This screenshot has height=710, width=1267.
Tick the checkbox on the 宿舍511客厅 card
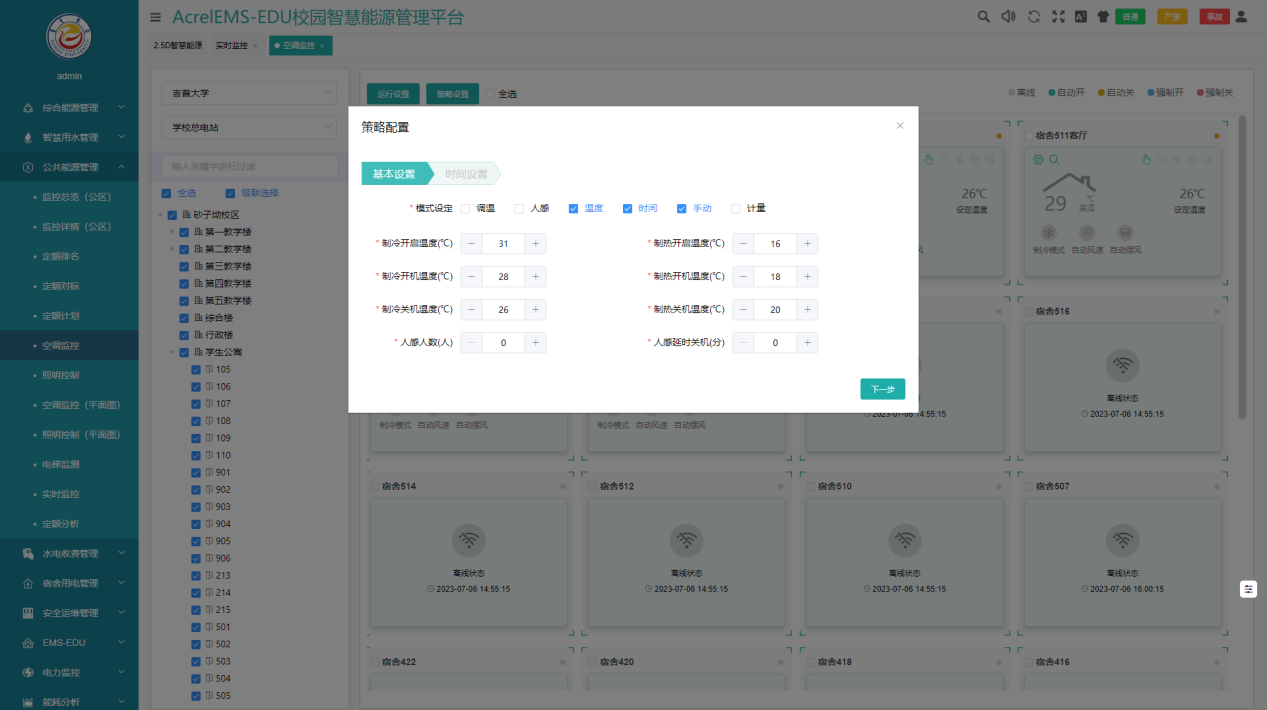click(1029, 136)
